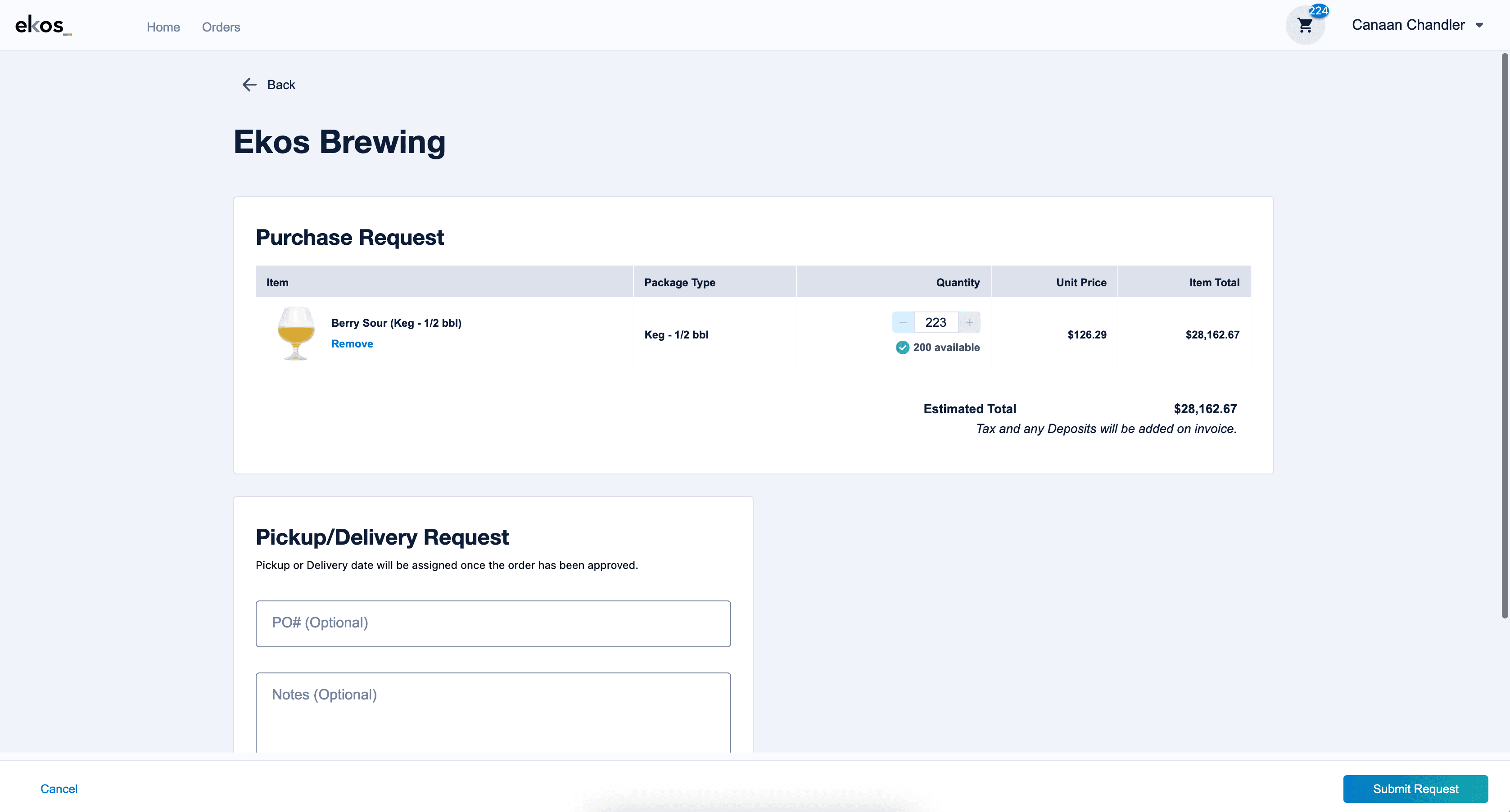Click the tax and deposits invoice note
The image size is (1510, 812).
(1106, 429)
